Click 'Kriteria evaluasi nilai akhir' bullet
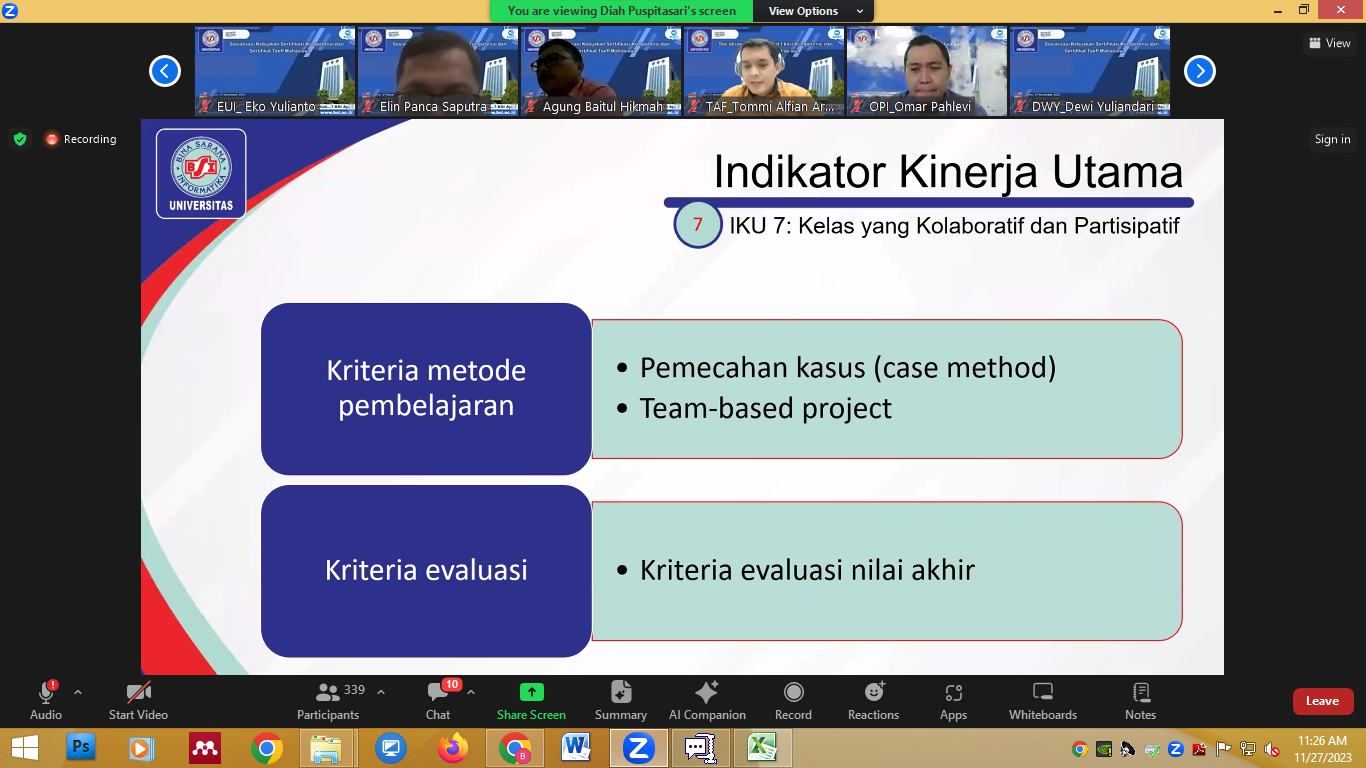Image resolution: width=1366 pixels, height=768 pixels. pyautogui.click(x=796, y=570)
